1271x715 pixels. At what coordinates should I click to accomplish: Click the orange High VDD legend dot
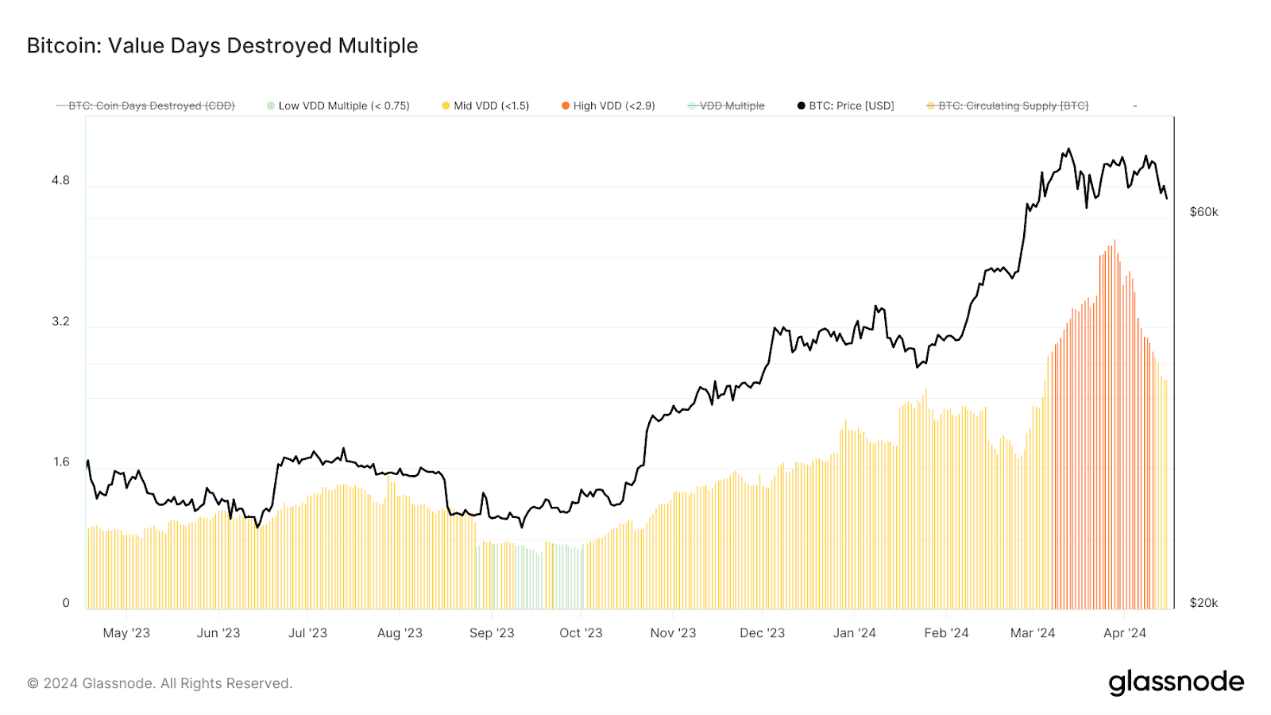pyautogui.click(x=565, y=105)
